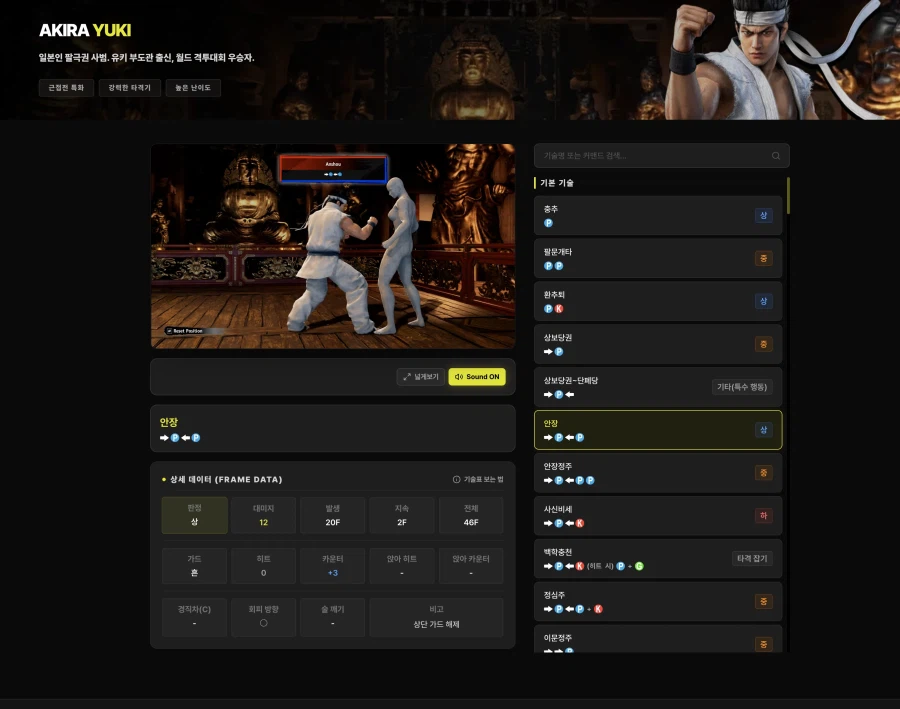Image resolution: width=900 pixels, height=709 pixels.
Task: Click the 타격 잡기 badge on 백학충천
Action: point(752,559)
